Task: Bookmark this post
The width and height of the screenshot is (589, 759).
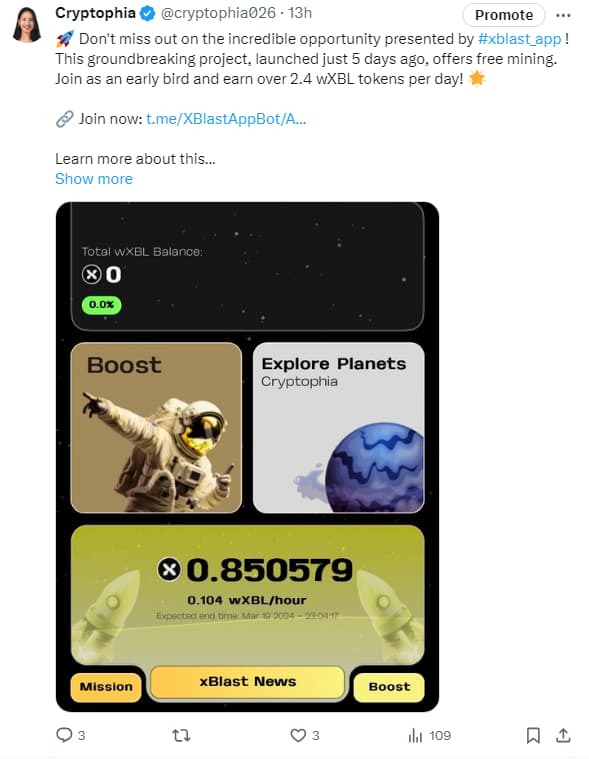Action: pos(533,735)
